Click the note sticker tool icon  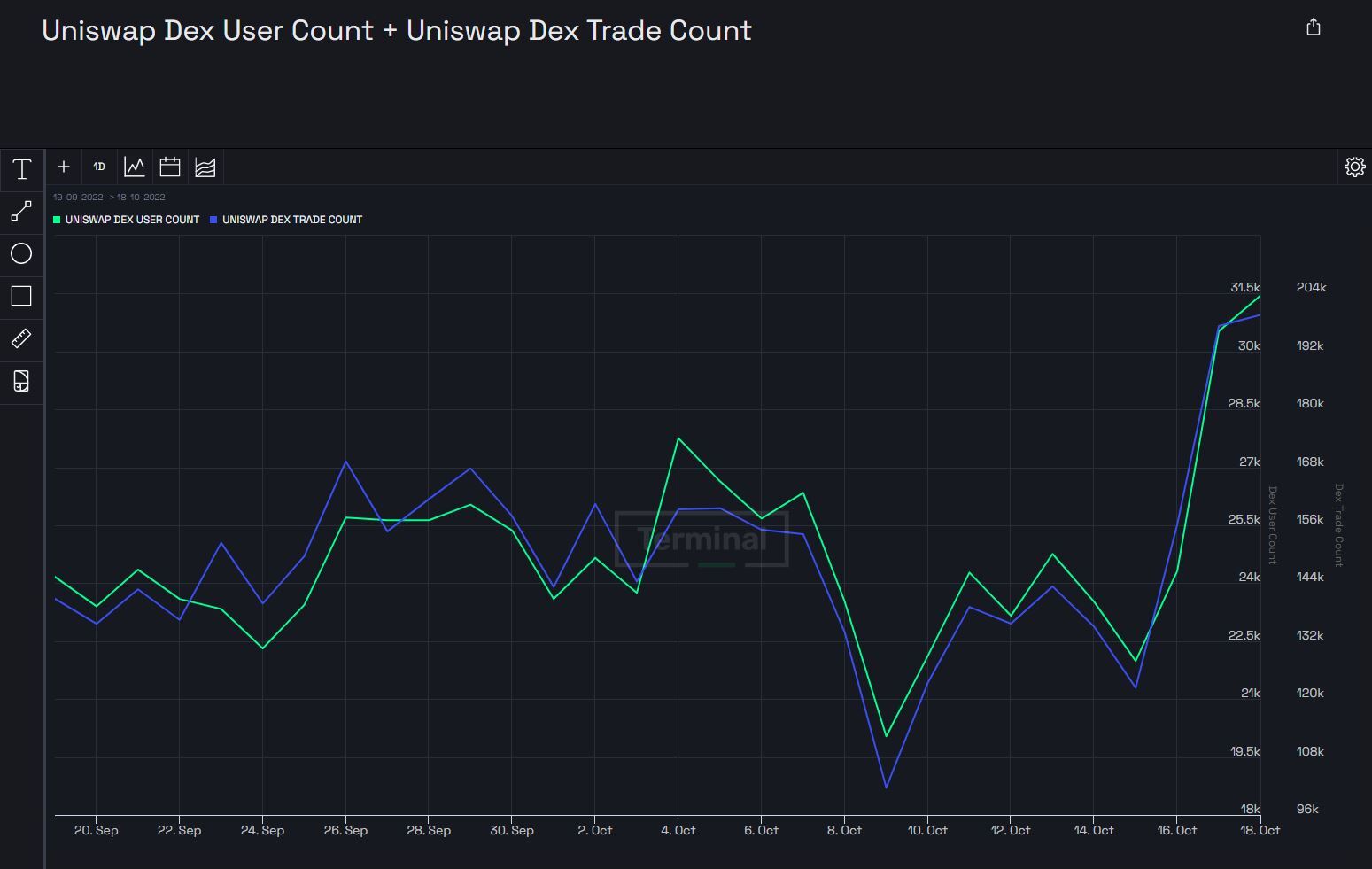click(21, 381)
